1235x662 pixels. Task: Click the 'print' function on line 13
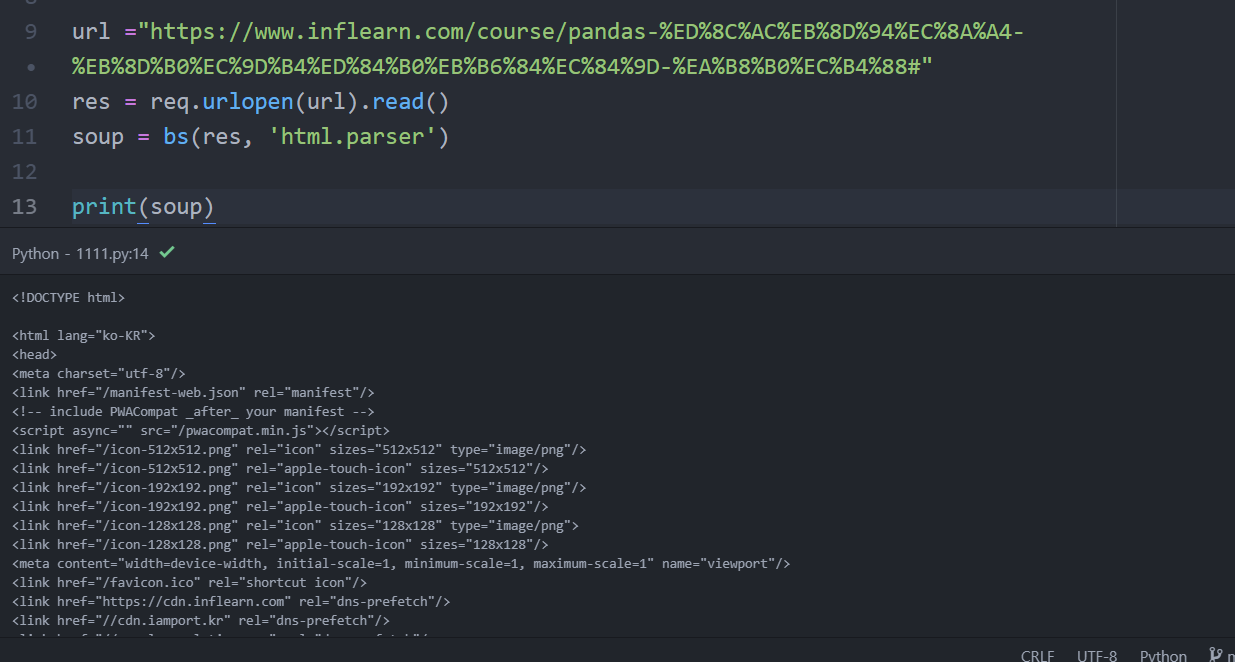tap(104, 207)
